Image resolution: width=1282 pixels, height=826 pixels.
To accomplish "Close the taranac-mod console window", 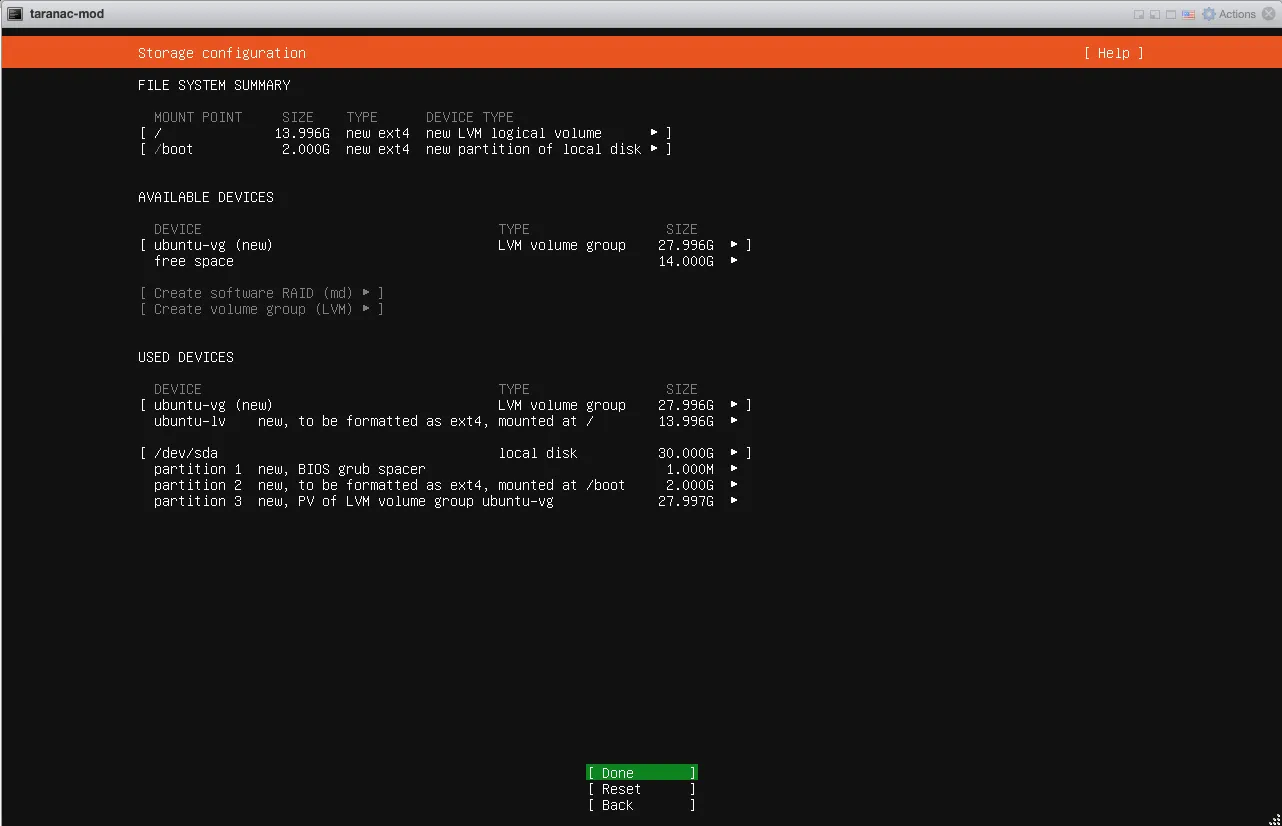I will coord(1268,14).
